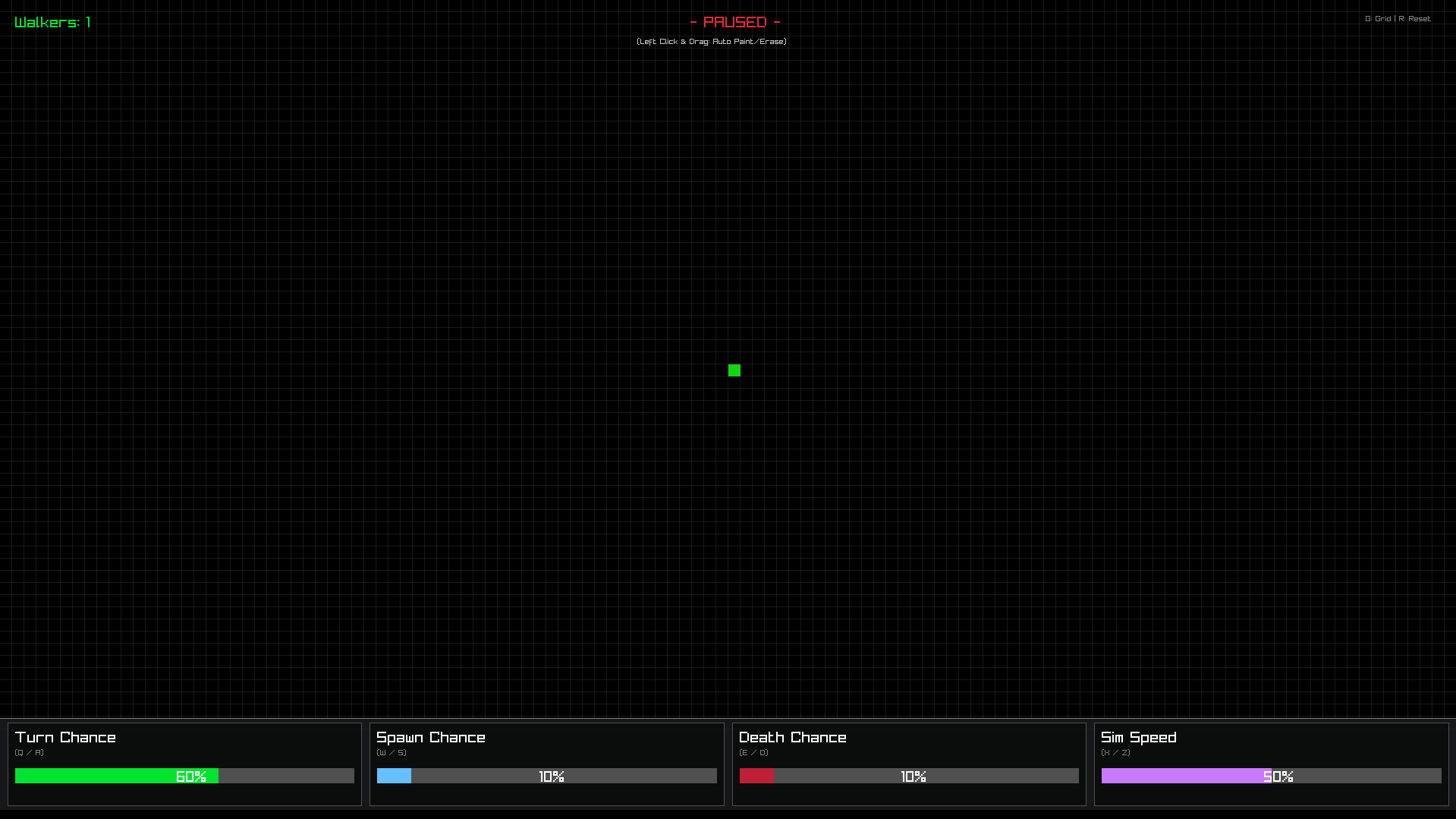This screenshot has height=819, width=1456.
Task: Click the (W / S) shortcut hint
Action: point(392,753)
